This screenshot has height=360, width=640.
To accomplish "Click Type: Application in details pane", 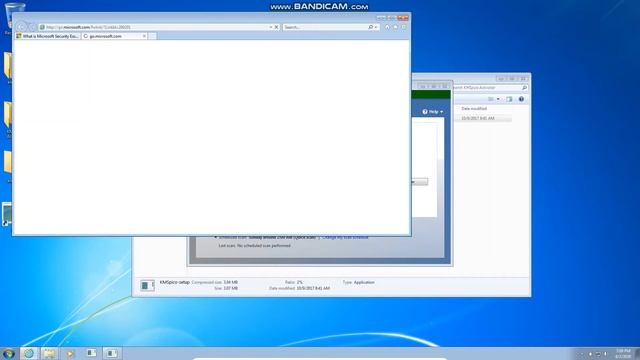I will click(x=359, y=282).
